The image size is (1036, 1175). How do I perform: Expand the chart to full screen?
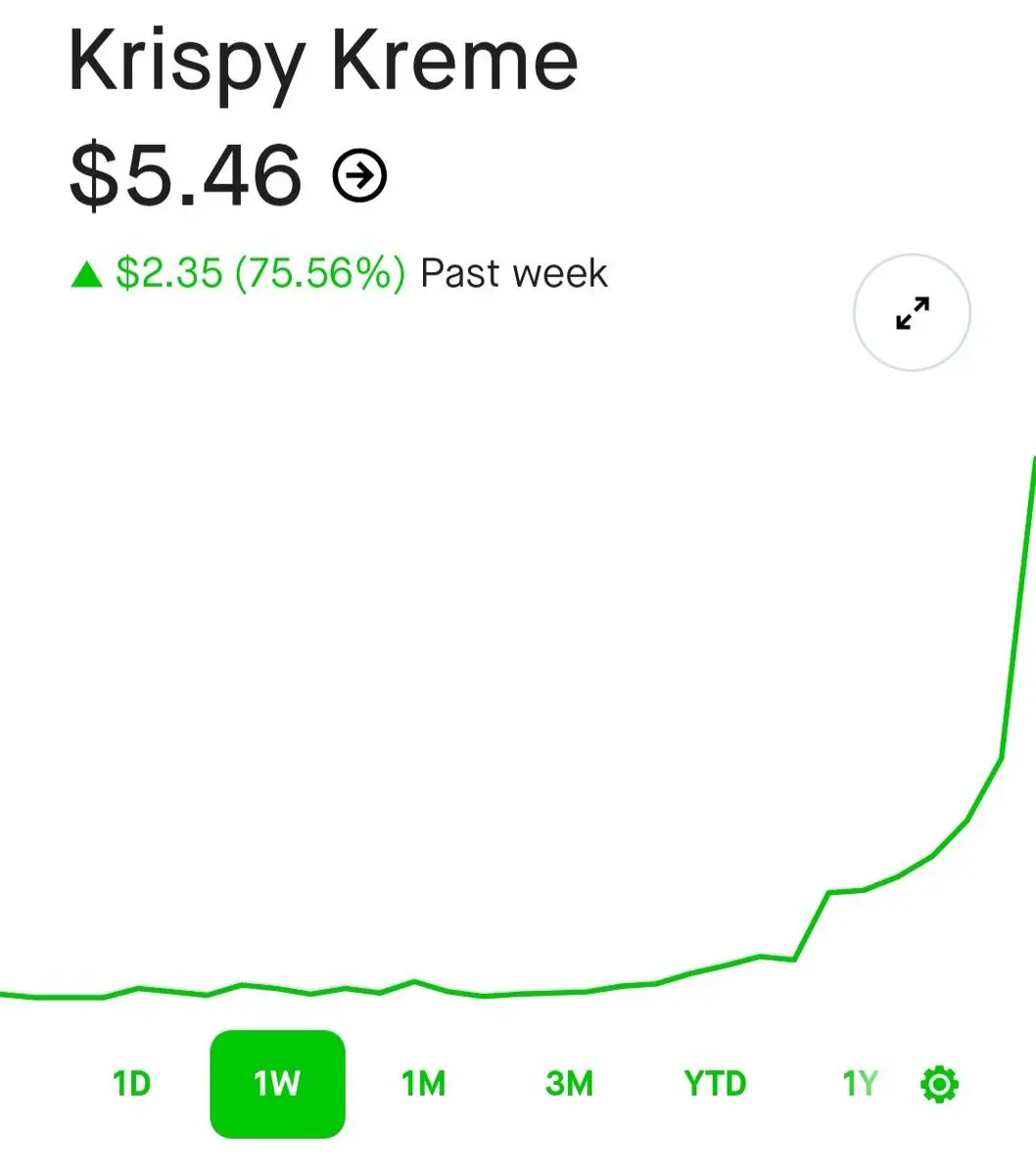click(x=912, y=312)
